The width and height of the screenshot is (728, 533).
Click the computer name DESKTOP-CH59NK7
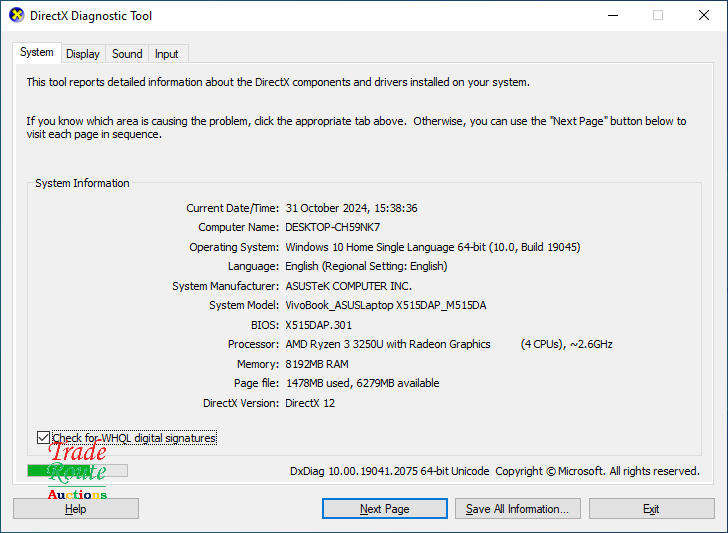pyautogui.click(x=332, y=227)
